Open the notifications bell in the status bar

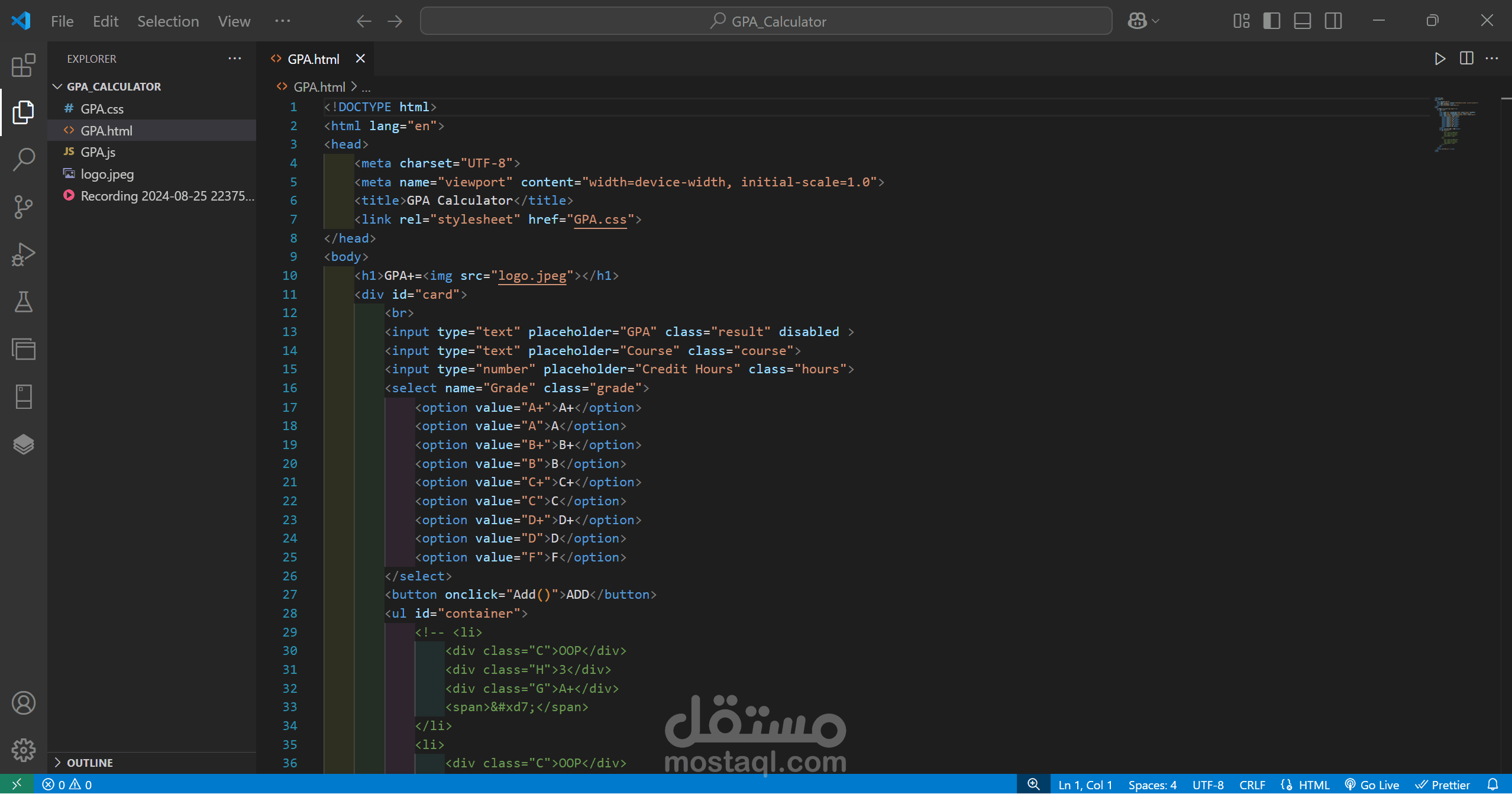[1493, 785]
